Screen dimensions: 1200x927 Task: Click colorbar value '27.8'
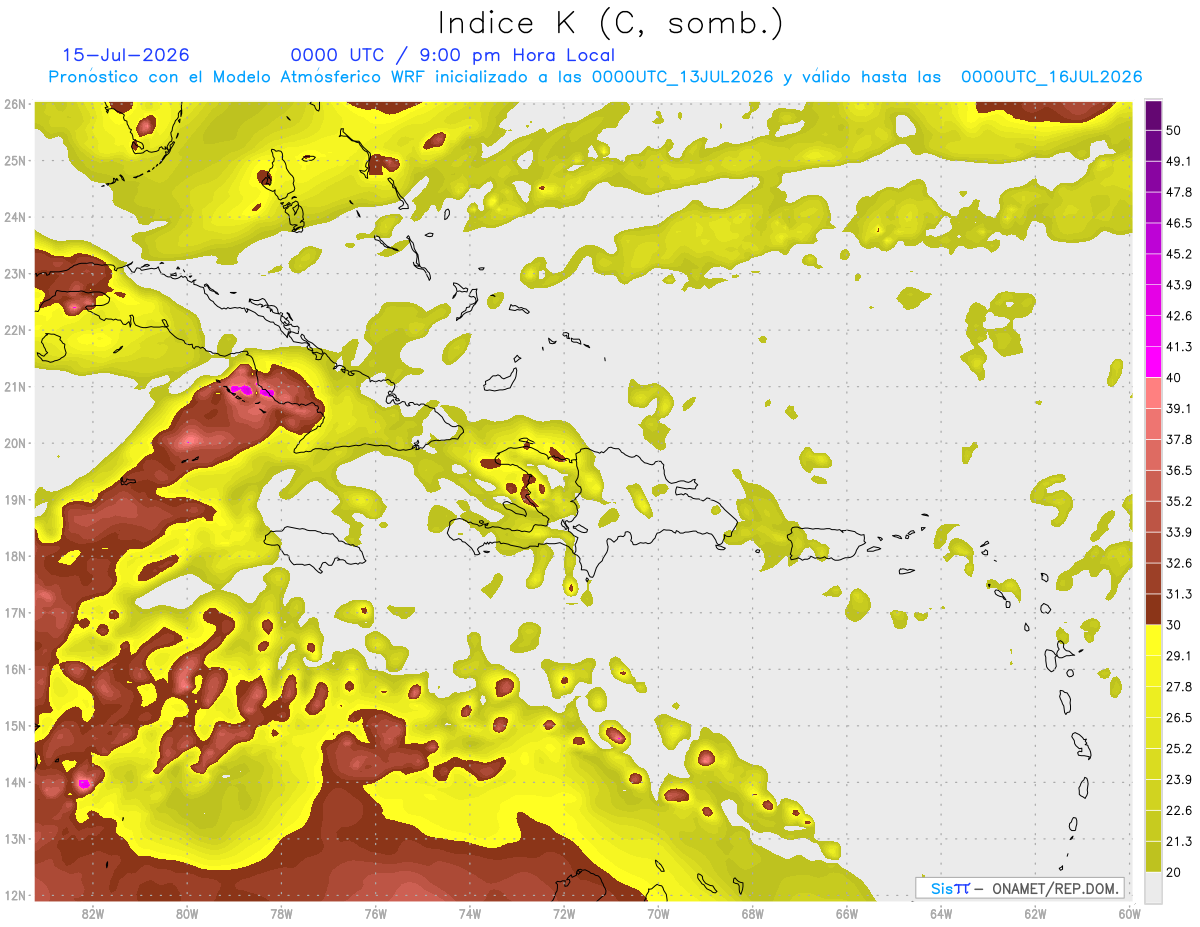click(x=1178, y=687)
